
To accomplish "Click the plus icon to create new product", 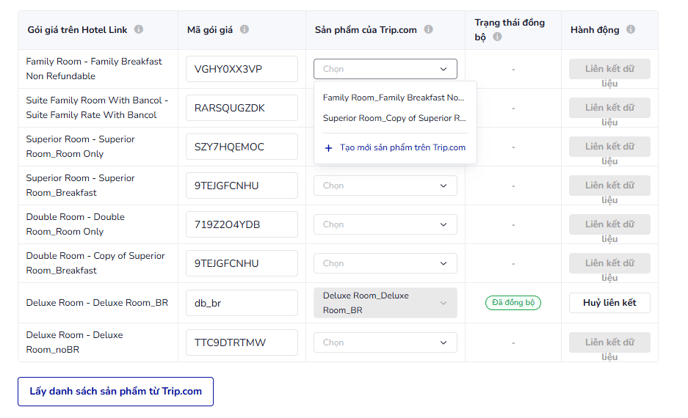I will click(x=329, y=148).
